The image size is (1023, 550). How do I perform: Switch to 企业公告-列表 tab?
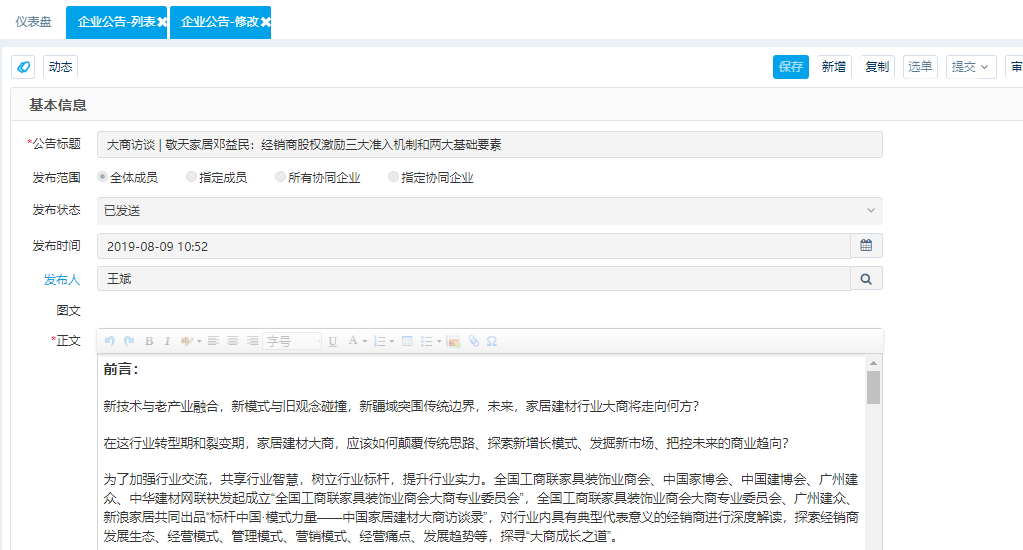[x=116, y=22]
